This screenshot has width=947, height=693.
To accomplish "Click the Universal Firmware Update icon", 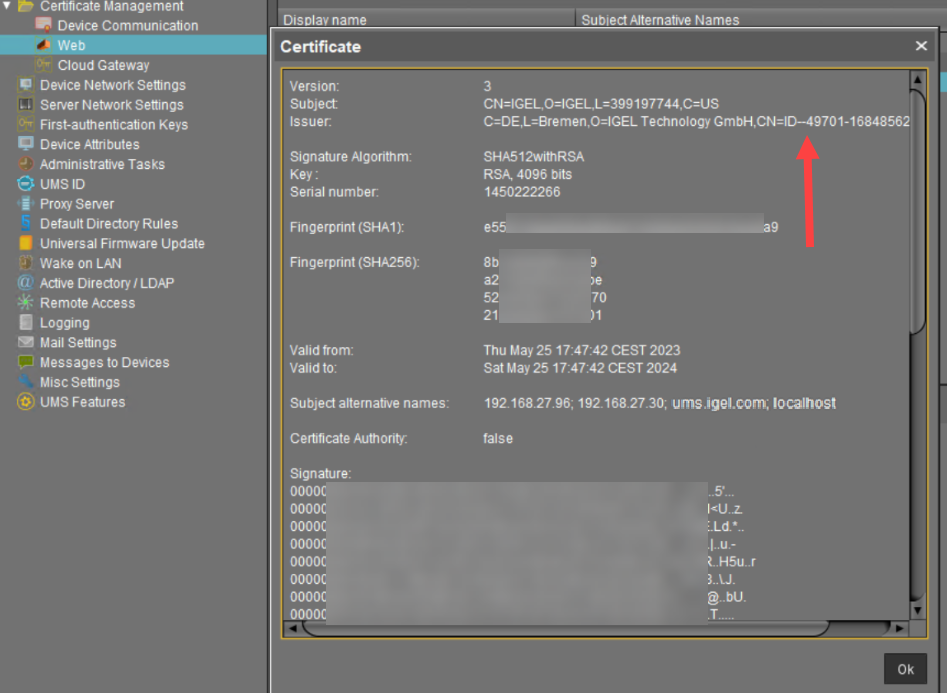I will tap(25, 244).
